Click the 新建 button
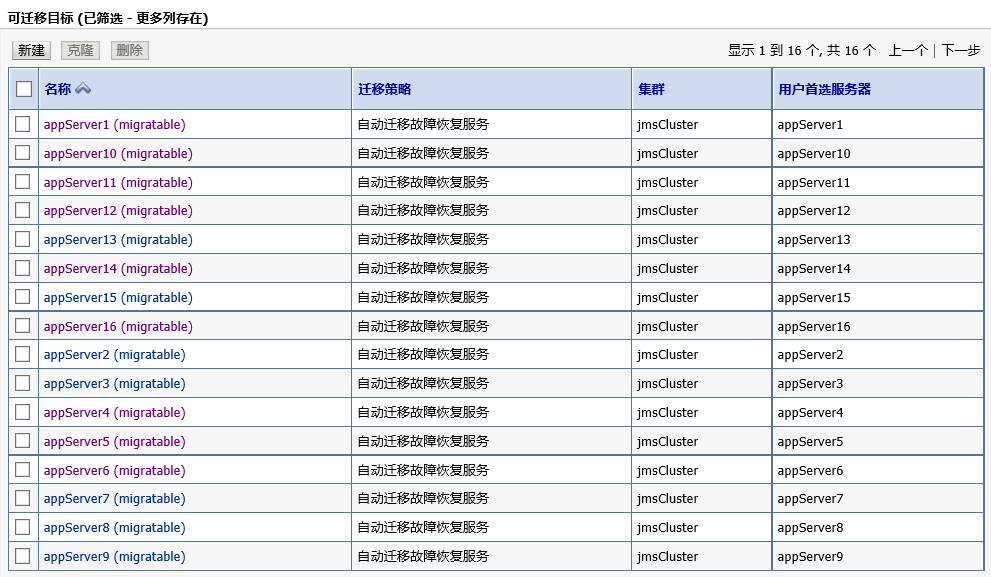 pos(32,51)
